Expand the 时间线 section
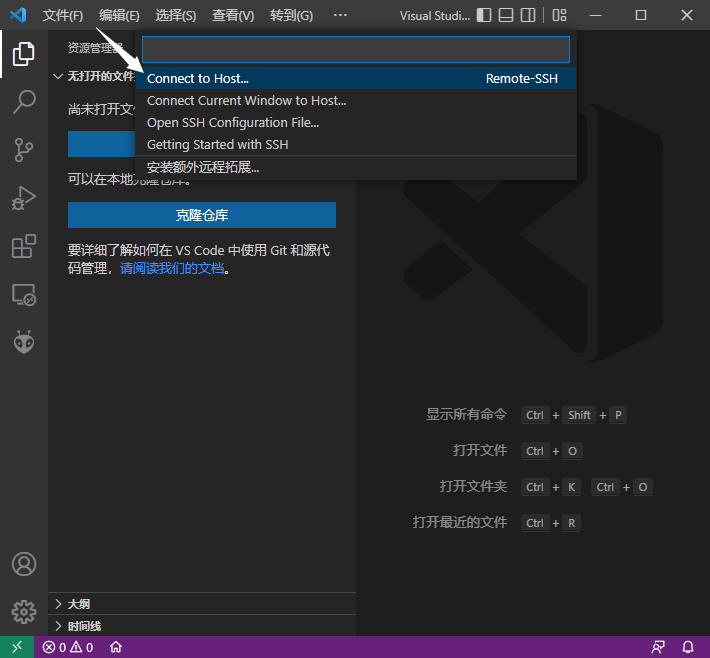 202,626
